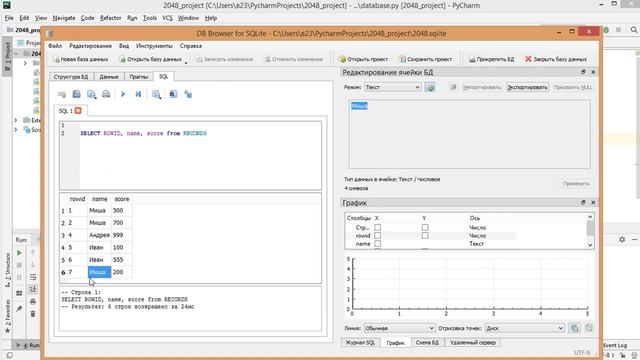
Task: Click PyCharm search magnifier icon
Action: [633, 30]
